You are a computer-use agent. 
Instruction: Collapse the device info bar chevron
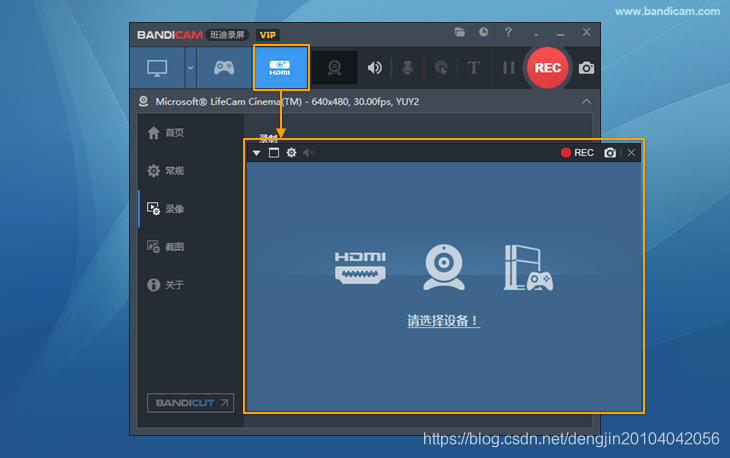(586, 101)
